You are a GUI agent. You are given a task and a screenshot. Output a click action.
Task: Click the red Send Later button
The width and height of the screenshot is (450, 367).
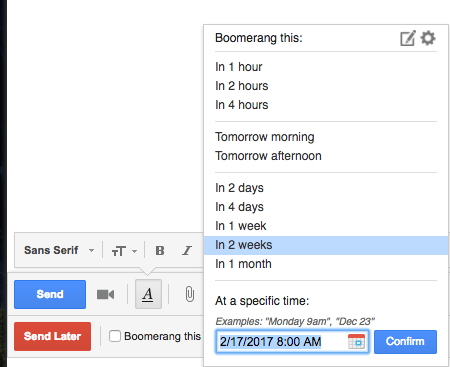tap(52, 336)
